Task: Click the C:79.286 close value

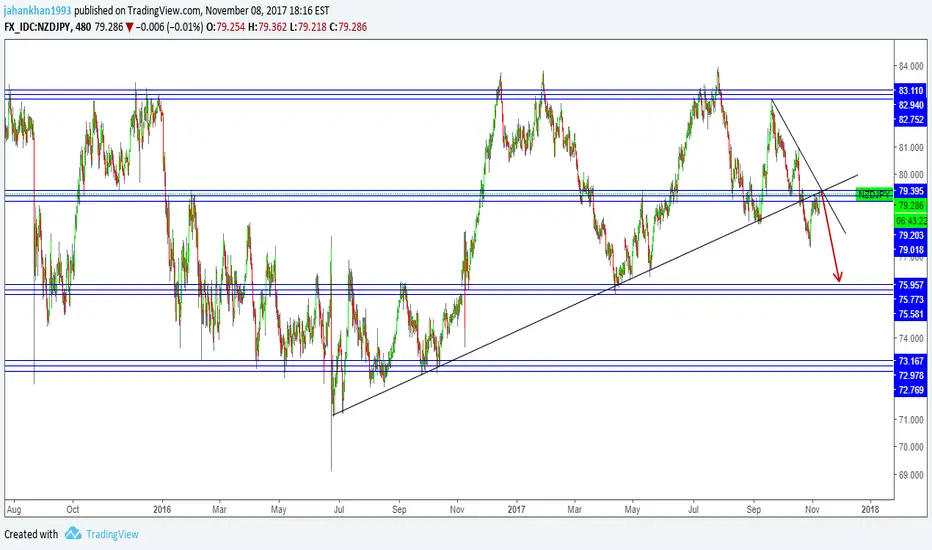Action: (x=348, y=27)
